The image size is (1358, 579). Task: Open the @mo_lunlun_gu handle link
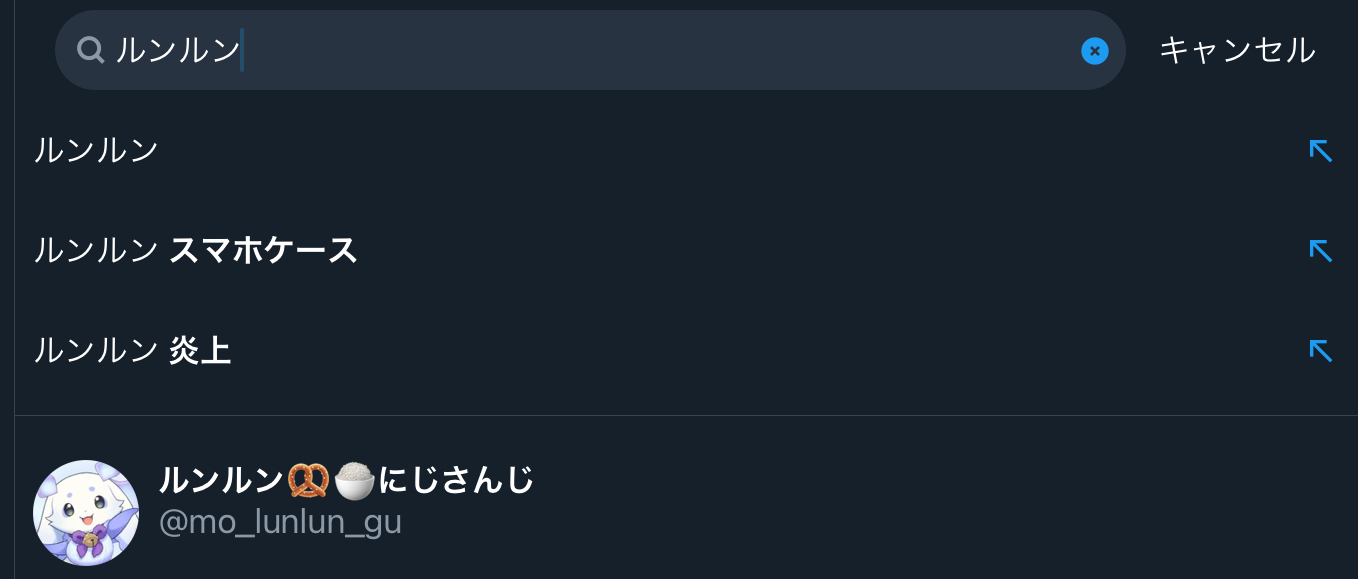[280, 522]
